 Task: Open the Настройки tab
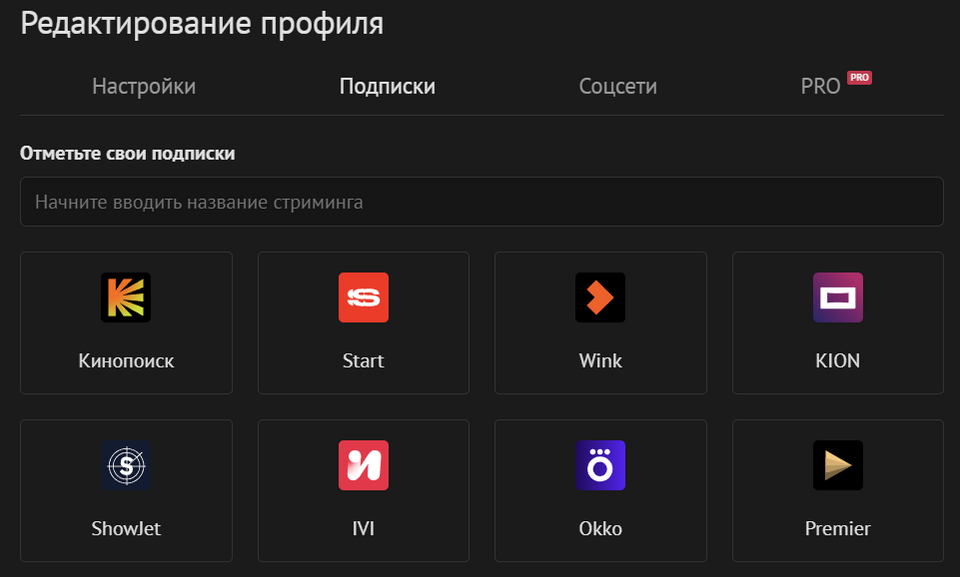pos(144,86)
